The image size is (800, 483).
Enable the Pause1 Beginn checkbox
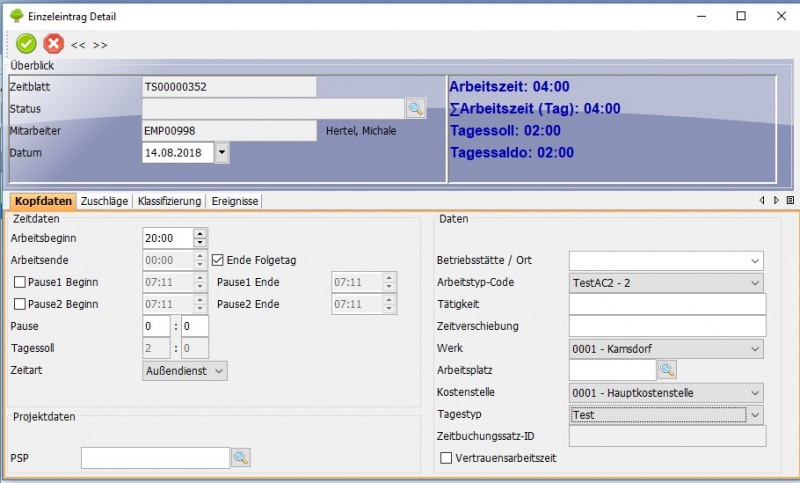tap(19, 282)
